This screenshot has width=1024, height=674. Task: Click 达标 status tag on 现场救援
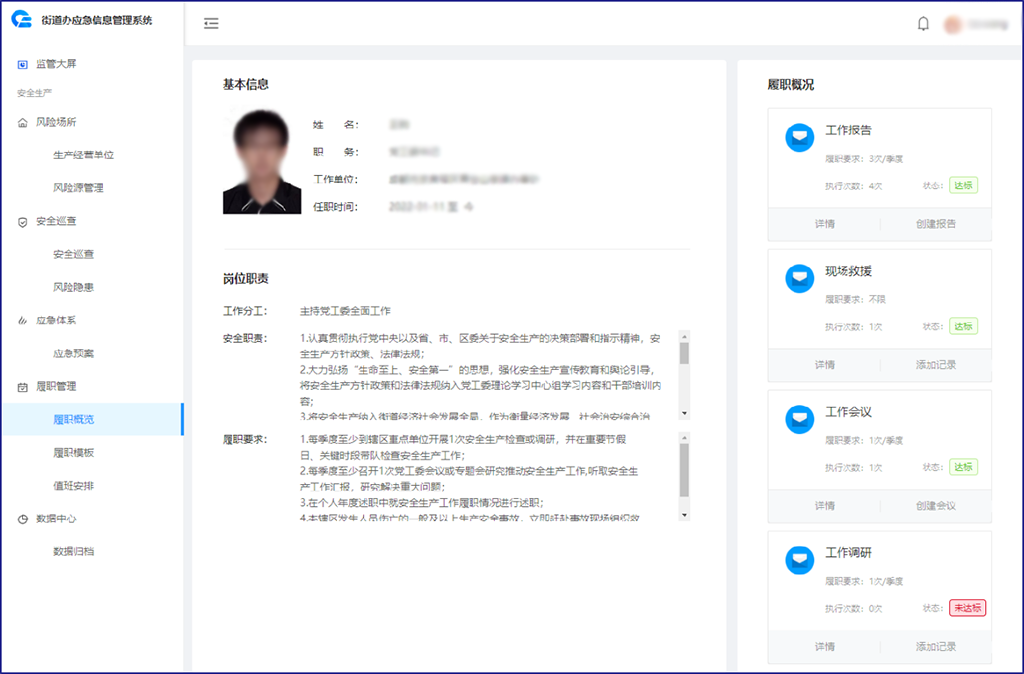(963, 327)
